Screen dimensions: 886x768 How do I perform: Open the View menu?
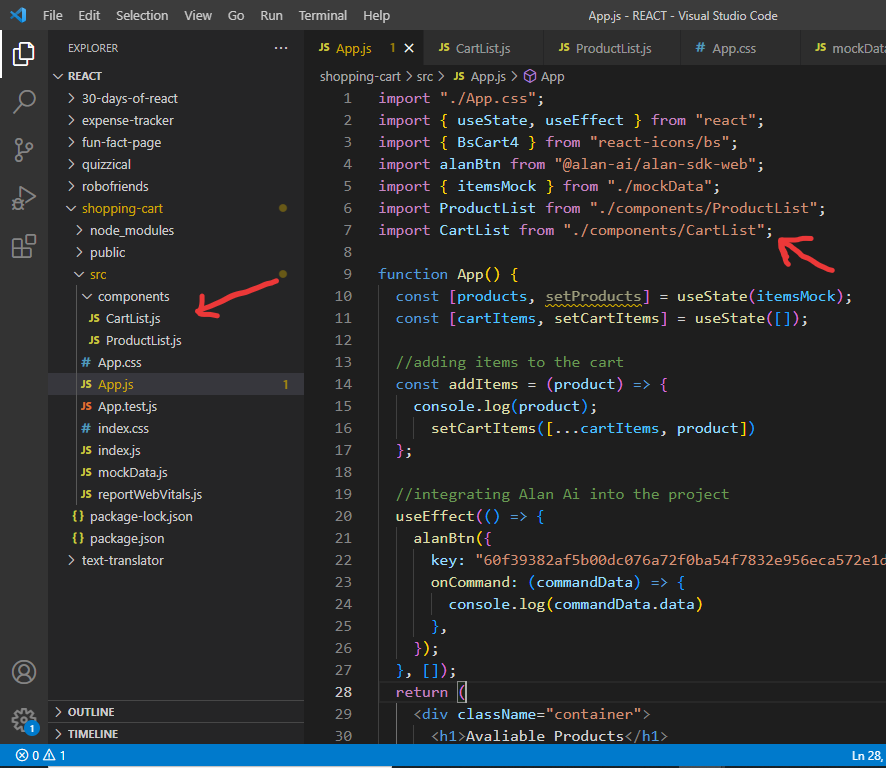(x=198, y=15)
